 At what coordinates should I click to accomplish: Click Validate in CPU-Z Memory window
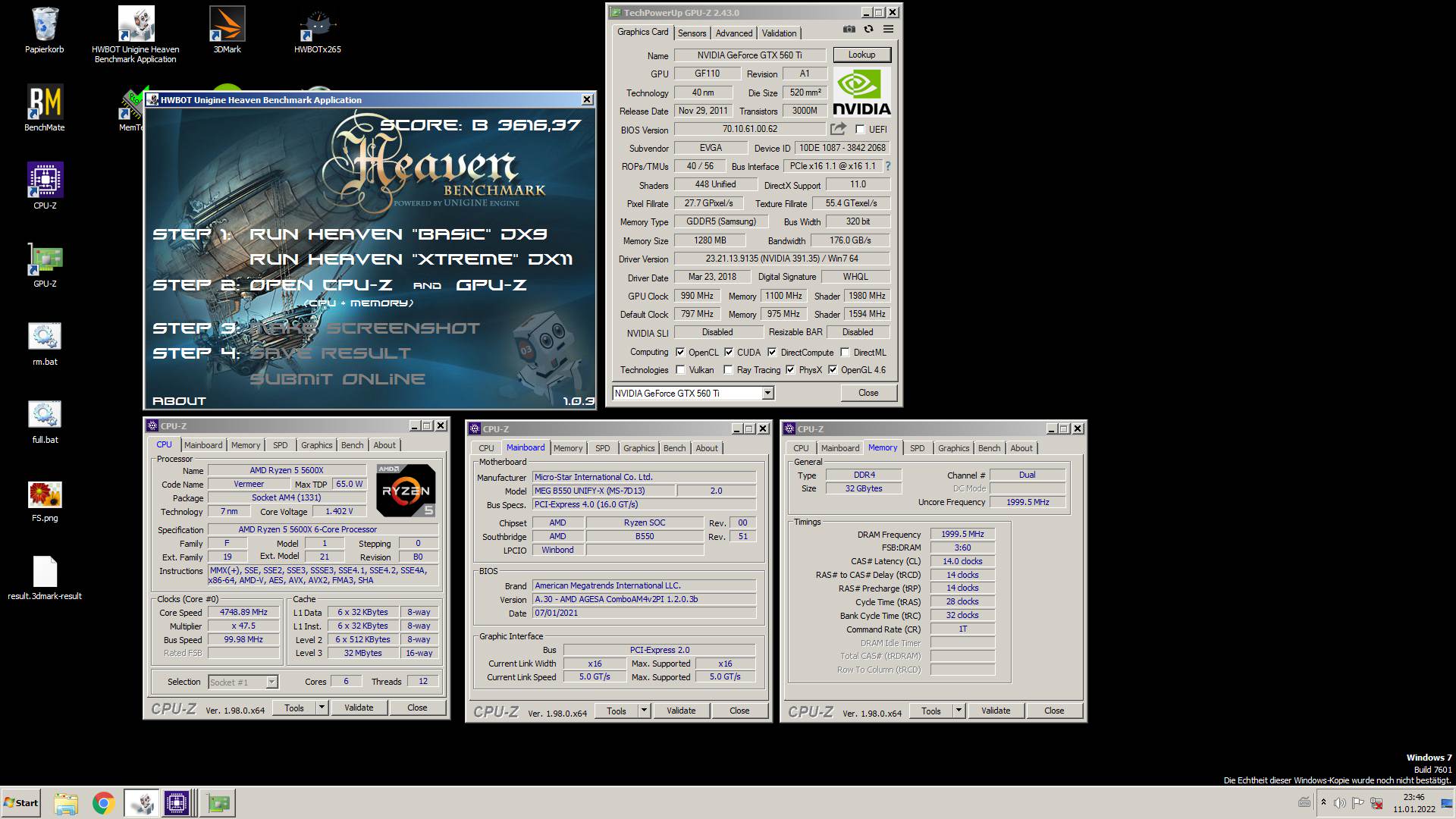(x=996, y=711)
